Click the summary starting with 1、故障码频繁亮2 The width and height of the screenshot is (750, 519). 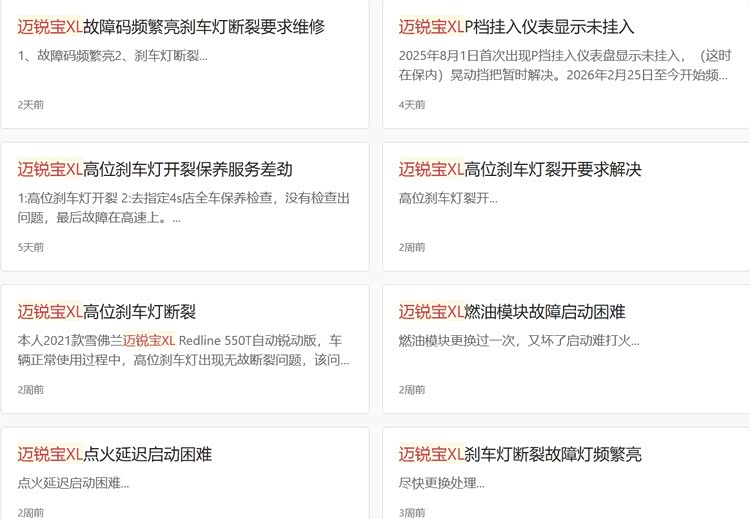point(113,55)
